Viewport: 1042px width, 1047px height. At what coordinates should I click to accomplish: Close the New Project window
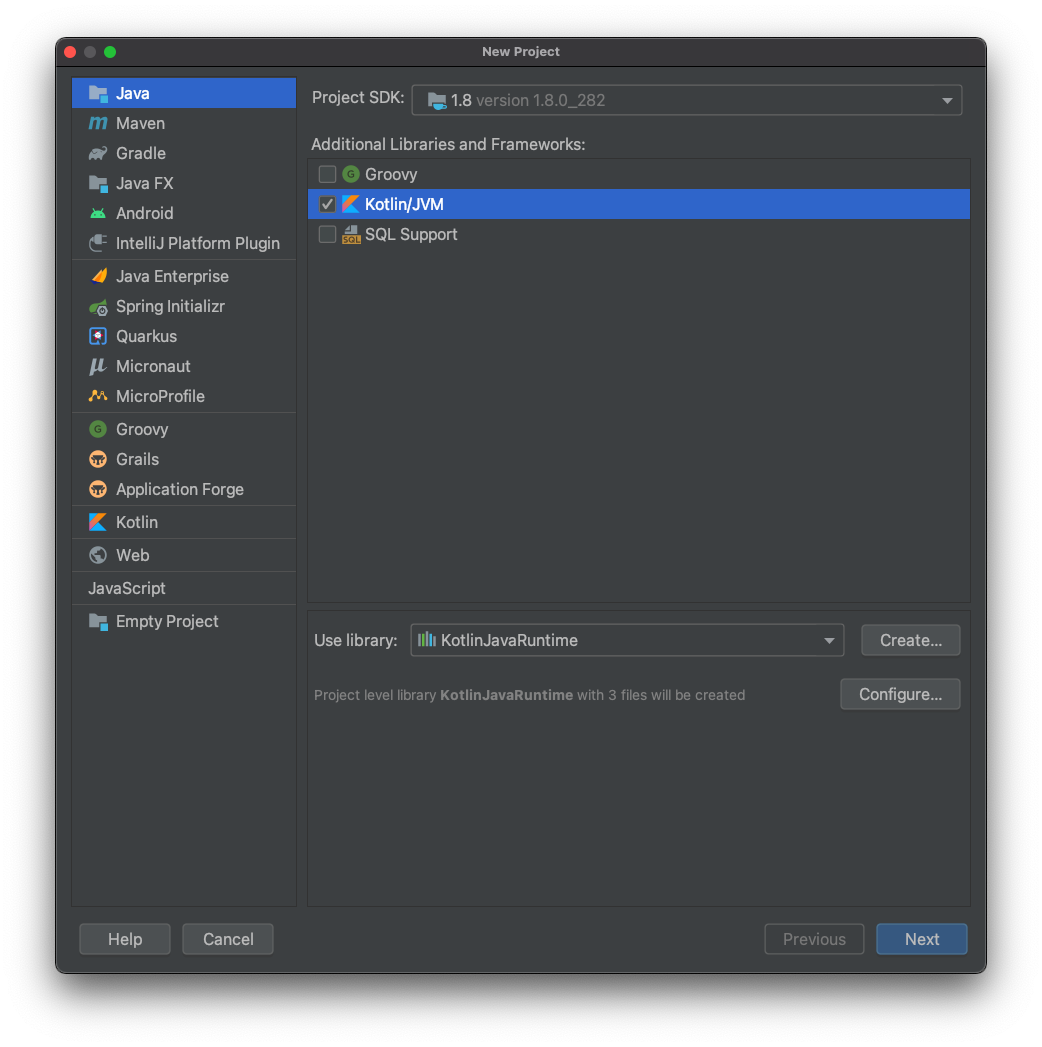[70, 52]
